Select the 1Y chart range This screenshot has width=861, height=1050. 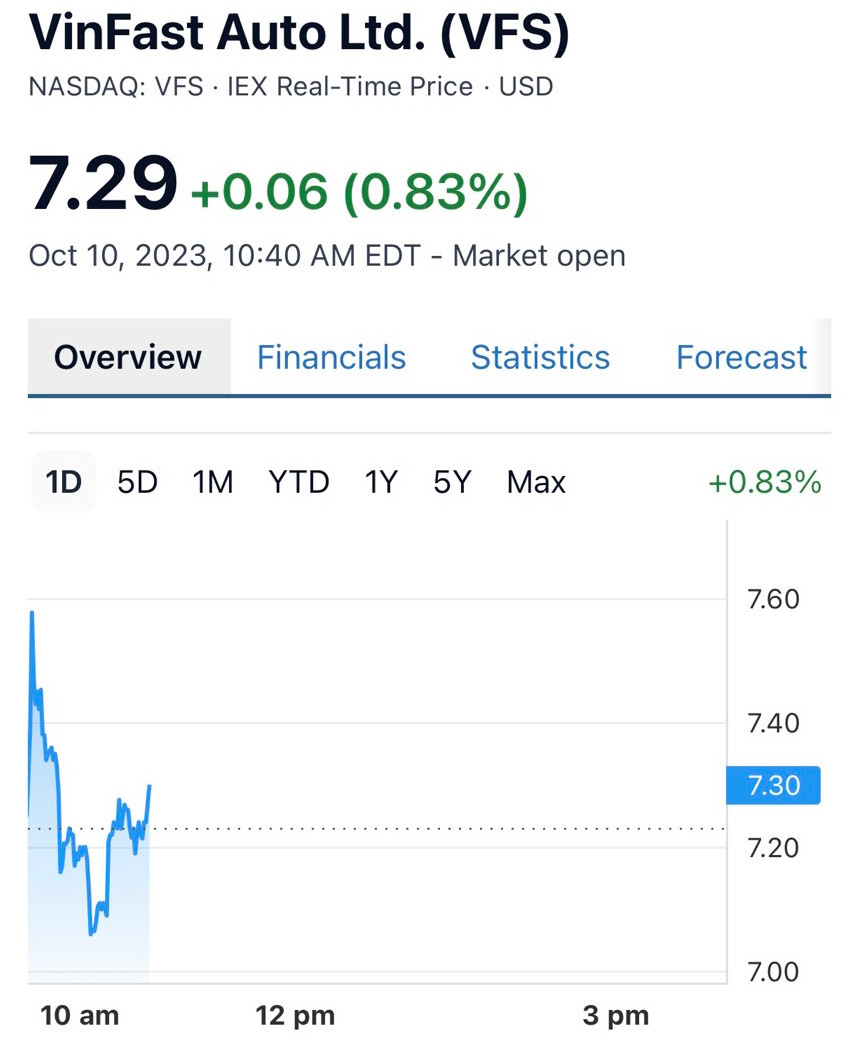point(381,482)
